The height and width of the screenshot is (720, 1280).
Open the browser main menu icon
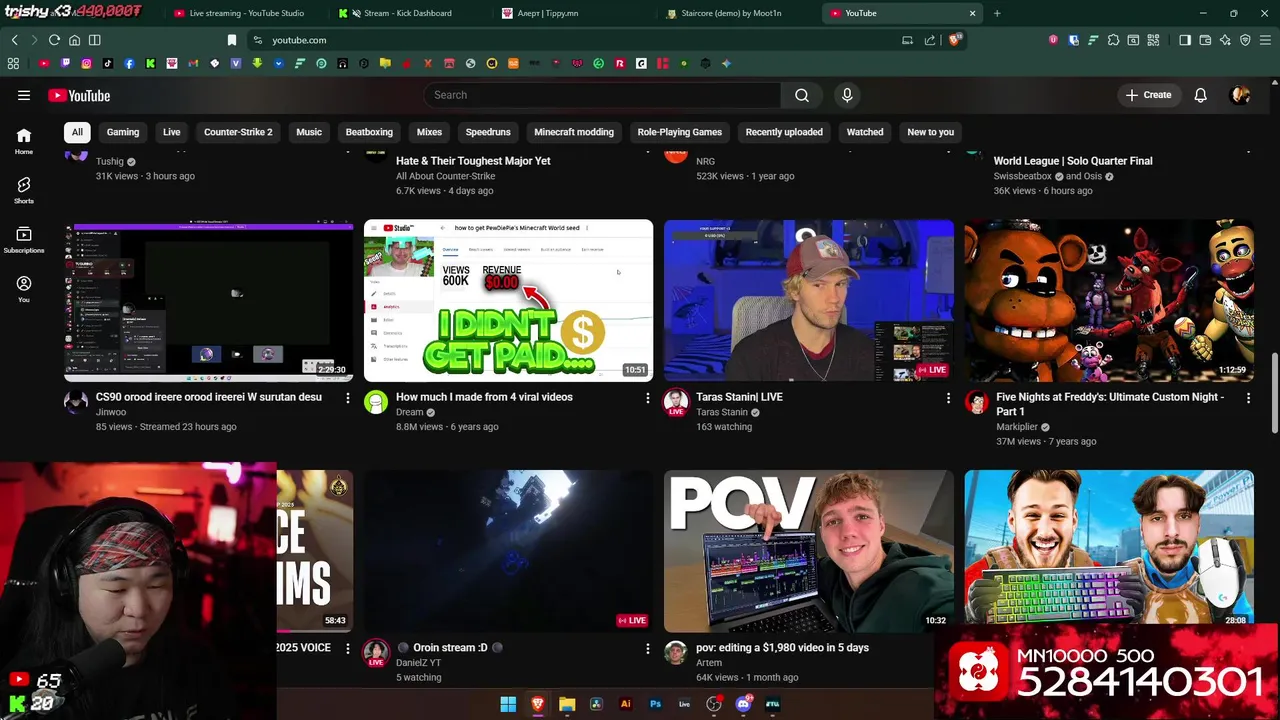coord(1265,40)
